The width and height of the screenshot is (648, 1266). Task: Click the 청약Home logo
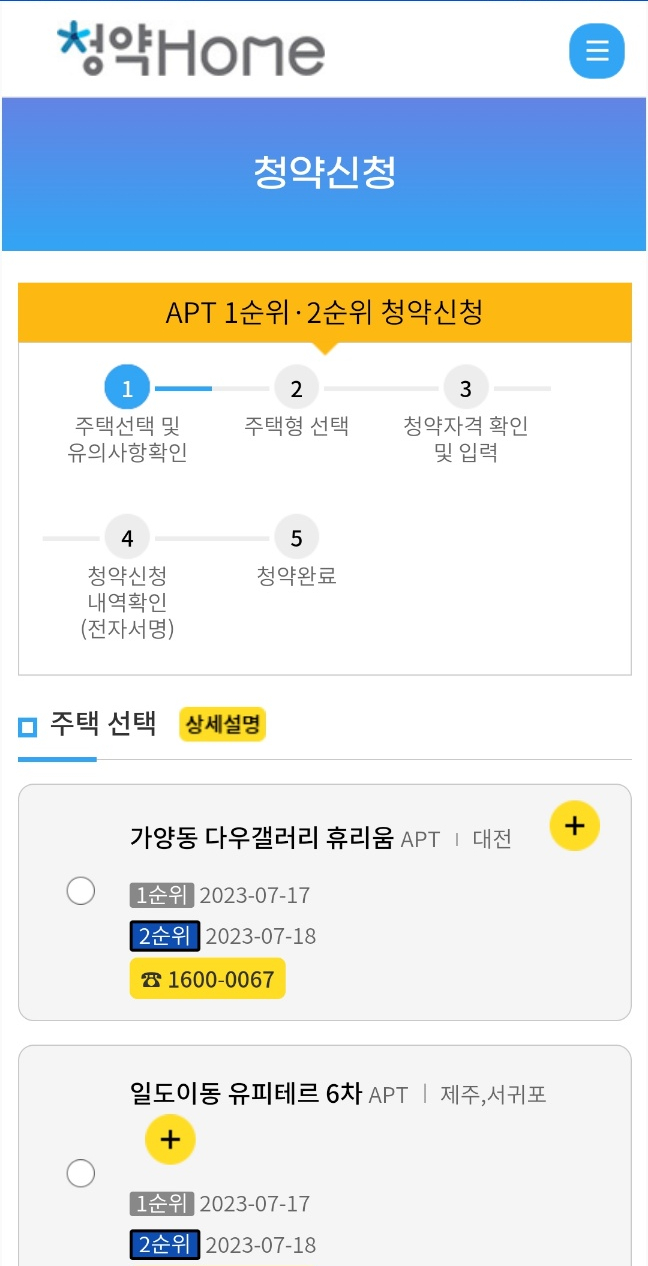(191, 50)
